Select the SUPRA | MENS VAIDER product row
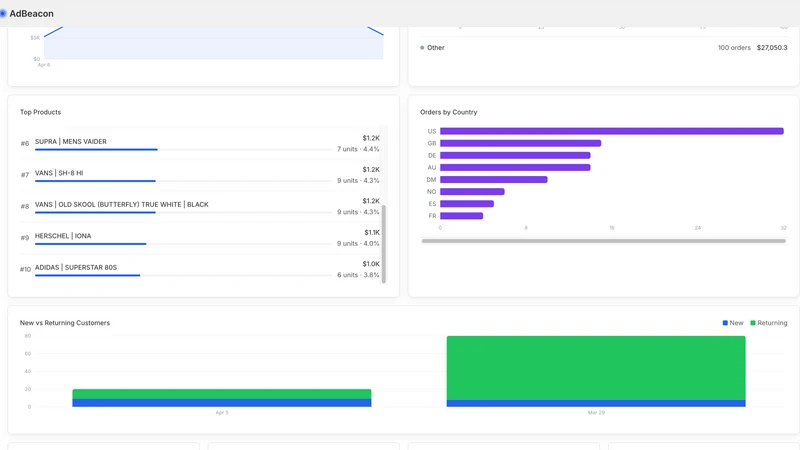Viewport: 800px width, 450px height. (x=200, y=143)
